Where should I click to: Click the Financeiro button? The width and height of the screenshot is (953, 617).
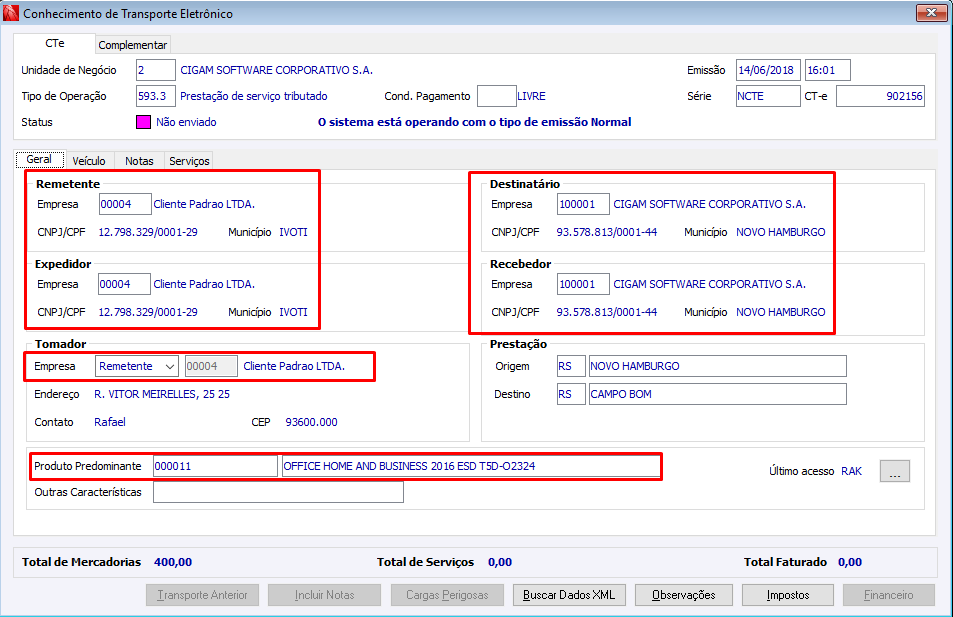(889, 595)
